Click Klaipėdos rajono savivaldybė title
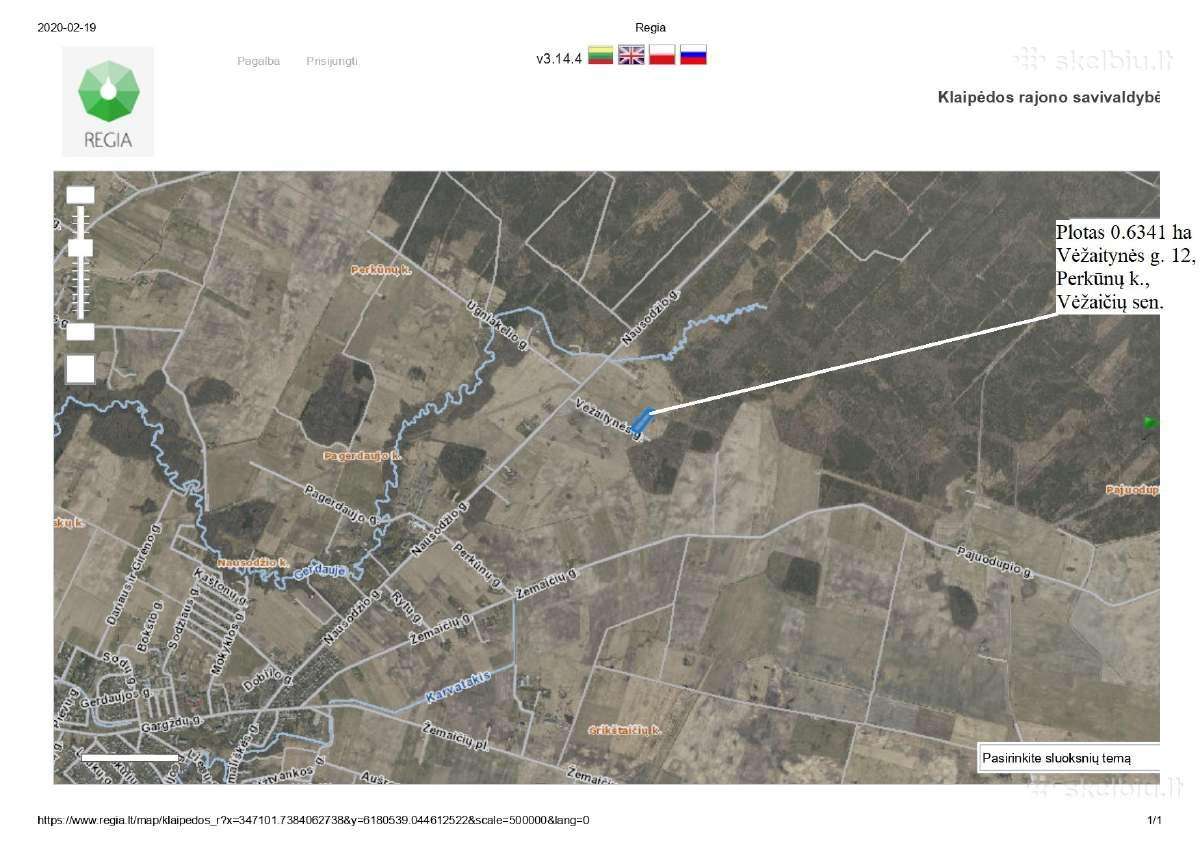The width and height of the screenshot is (1200, 848). [1049, 97]
